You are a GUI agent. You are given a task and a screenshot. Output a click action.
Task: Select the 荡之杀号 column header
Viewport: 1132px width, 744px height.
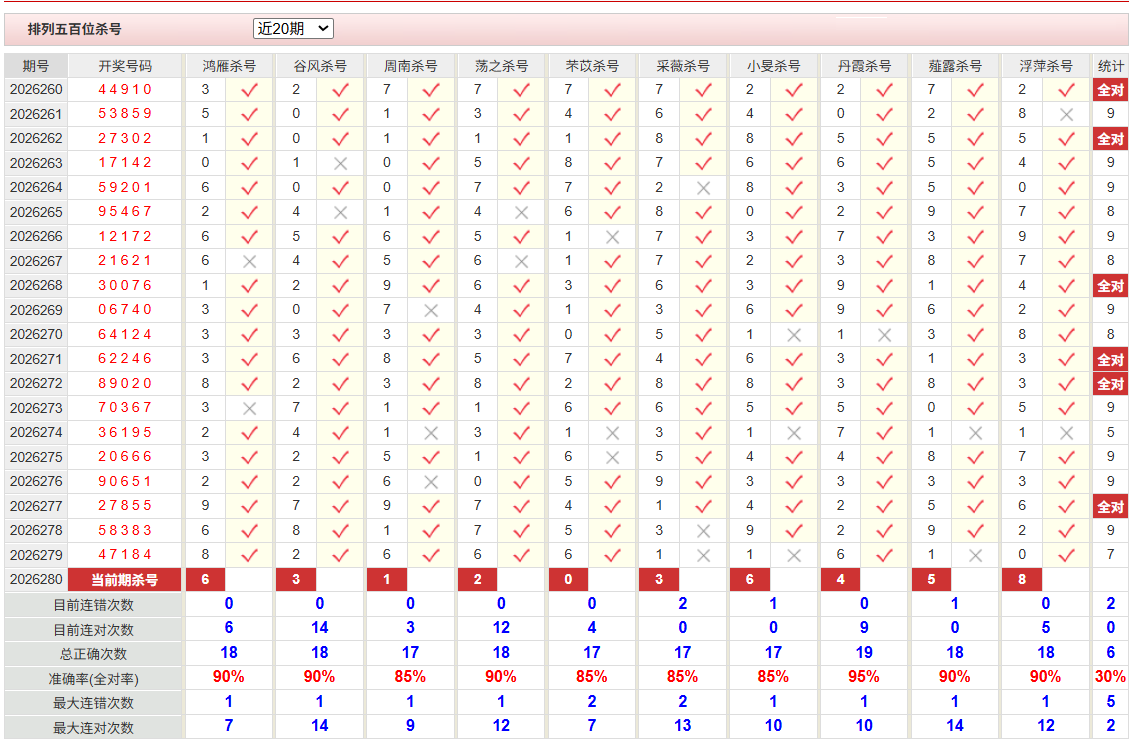tap(501, 66)
